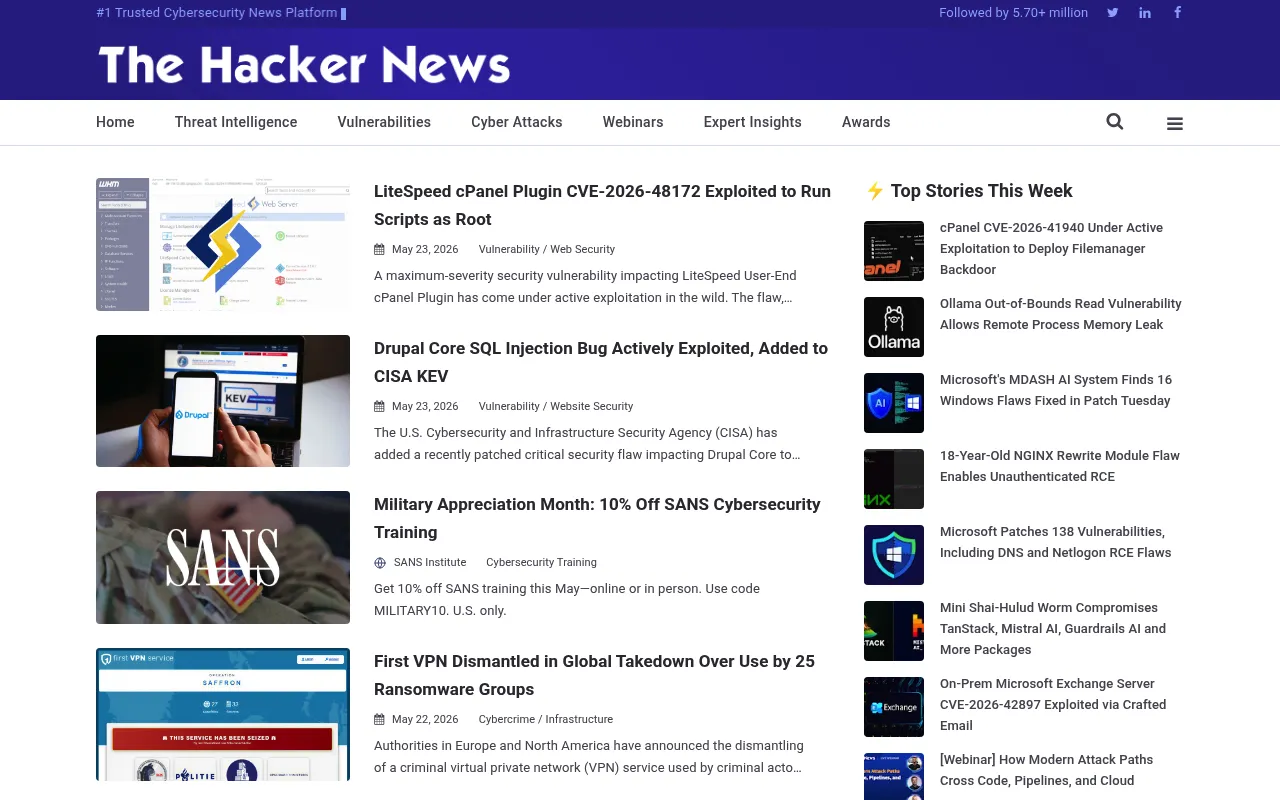Image resolution: width=1280 pixels, height=800 pixels.
Task: Open the Facebook profile icon
Action: coord(1178,13)
